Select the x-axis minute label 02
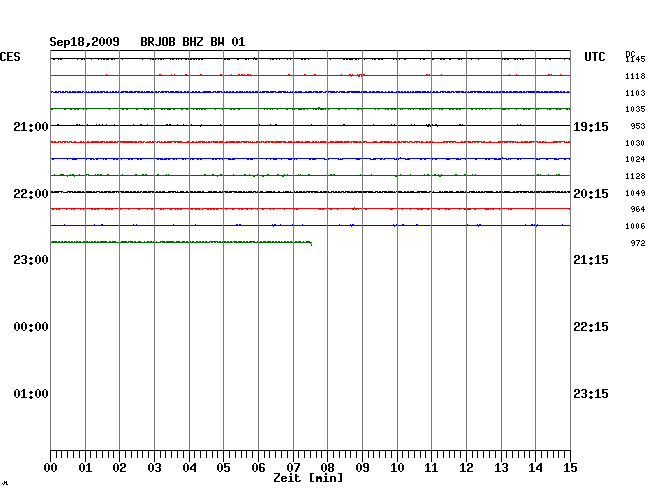This screenshot has height=494, width=650. click(x=119, y=468)
